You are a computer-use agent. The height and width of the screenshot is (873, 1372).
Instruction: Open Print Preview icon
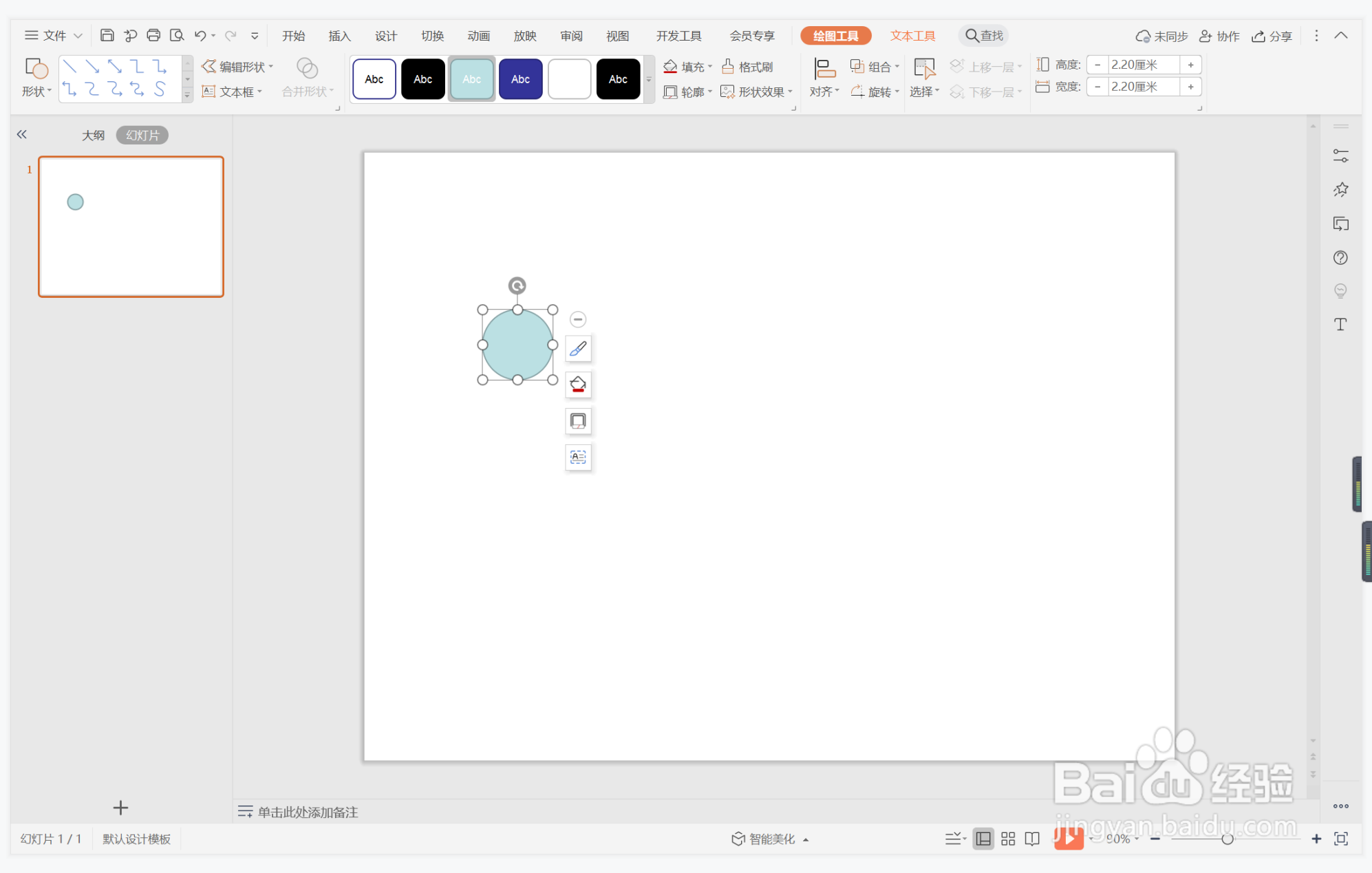[x=177, y=35]
